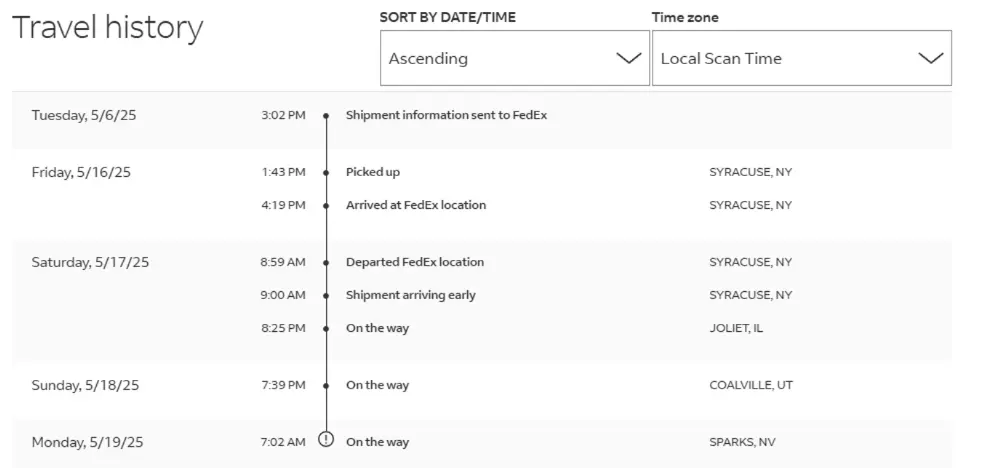Viewport: 991px width, 468px height.
Task: Click the SPARKS, NV location label
Action: 742,442
